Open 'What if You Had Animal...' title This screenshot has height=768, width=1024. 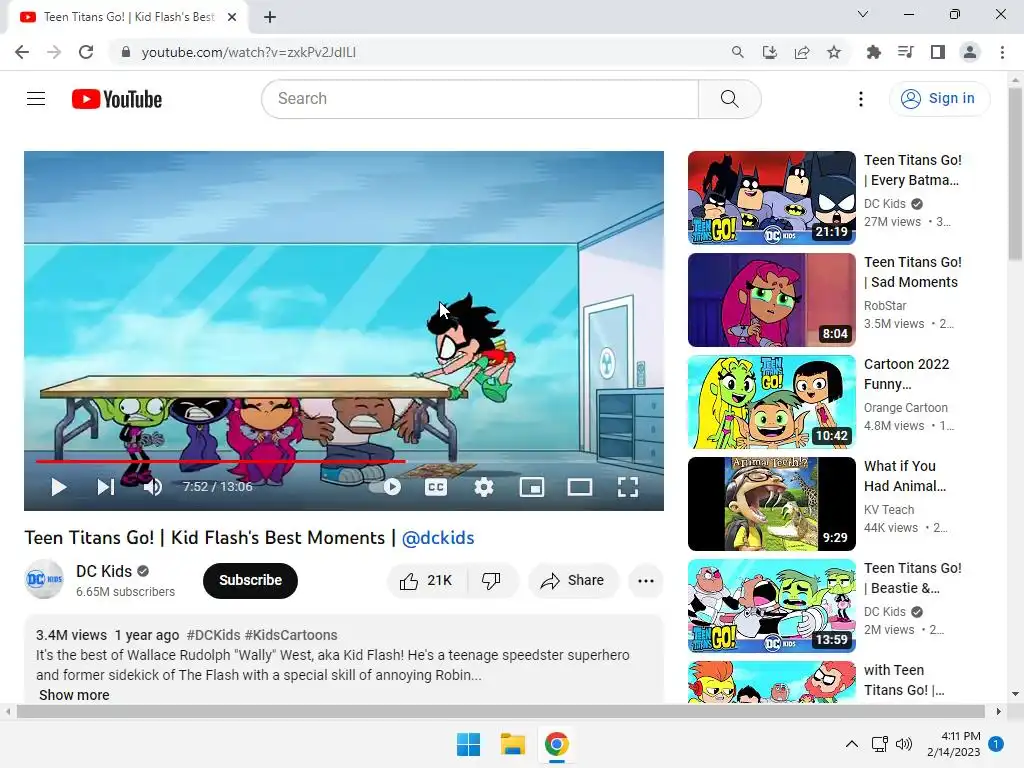904,476
